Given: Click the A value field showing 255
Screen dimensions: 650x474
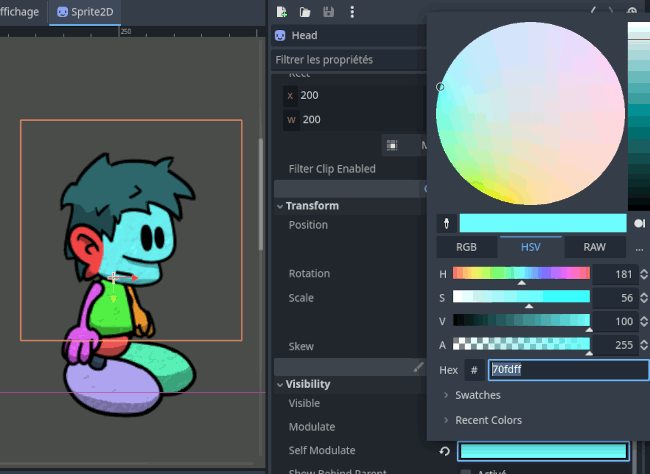Looking at the screenshot, I should point(615,345).
